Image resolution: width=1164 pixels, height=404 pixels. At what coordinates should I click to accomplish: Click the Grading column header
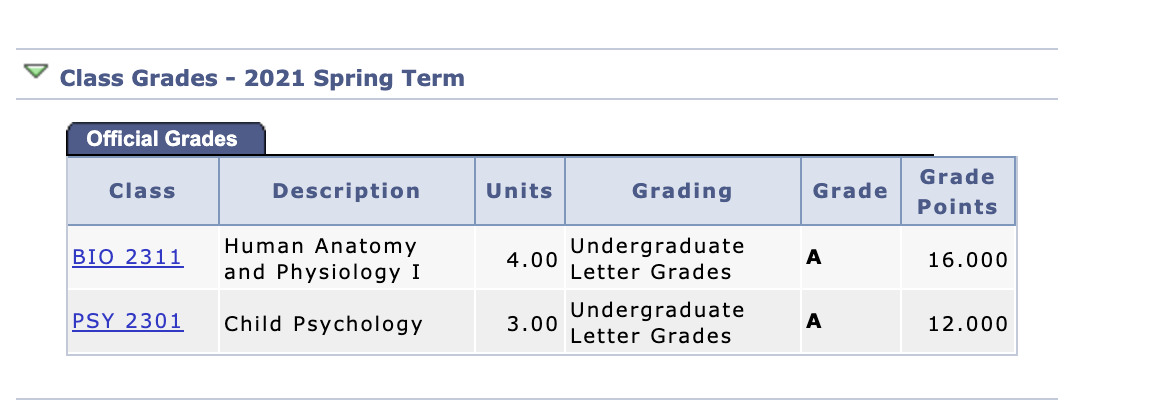[x=682, y=191]
